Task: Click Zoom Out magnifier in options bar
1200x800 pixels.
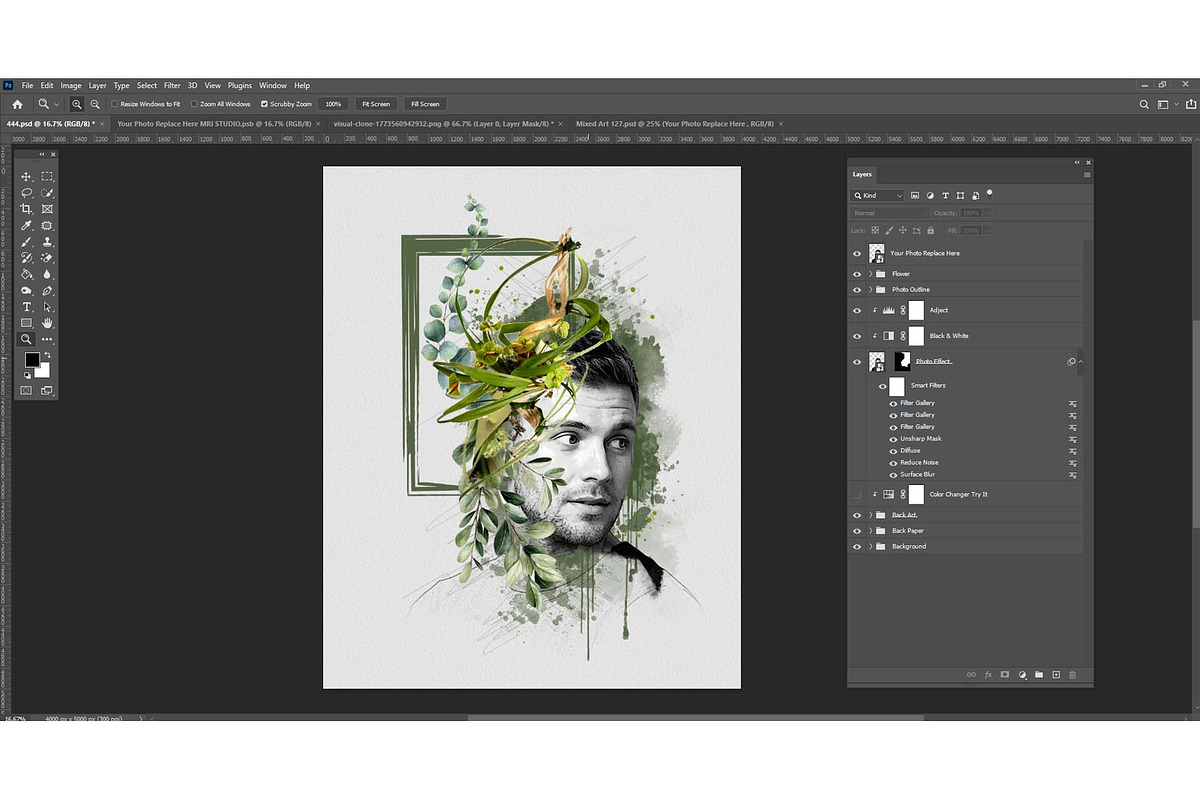Action: [x=95, y=104]
